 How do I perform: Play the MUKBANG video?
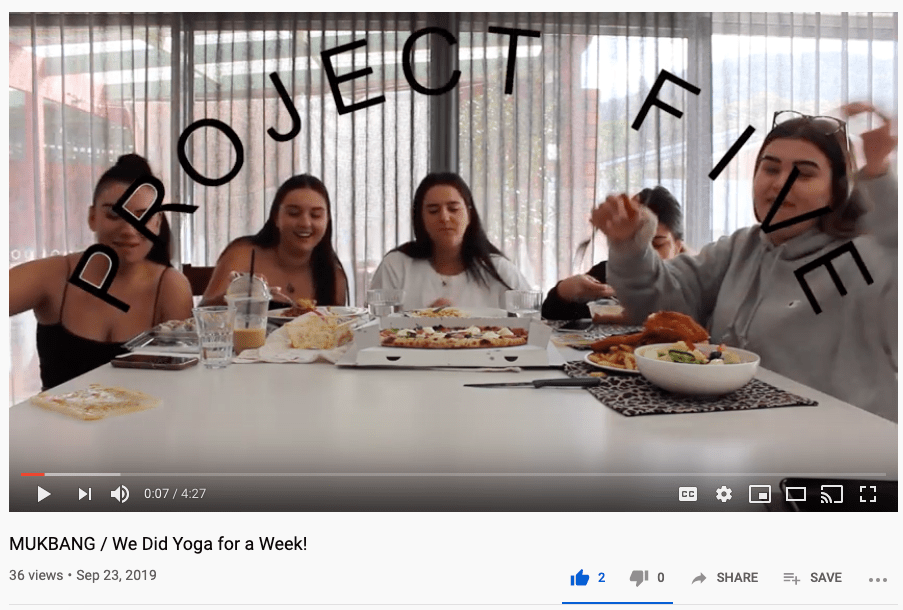44,494
